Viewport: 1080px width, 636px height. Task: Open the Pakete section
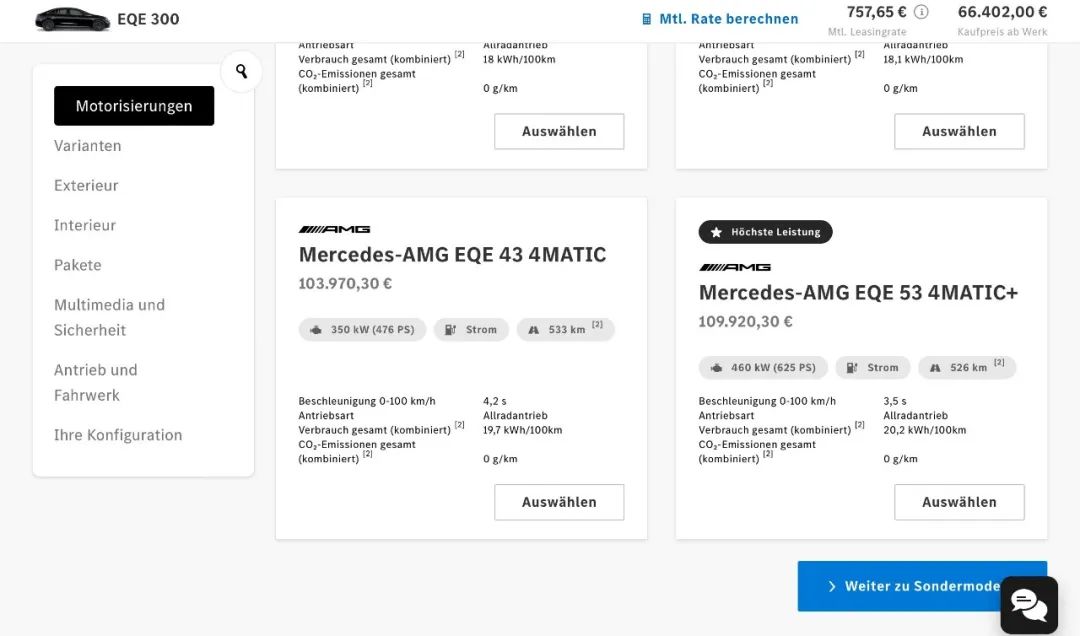pos(77,265)
